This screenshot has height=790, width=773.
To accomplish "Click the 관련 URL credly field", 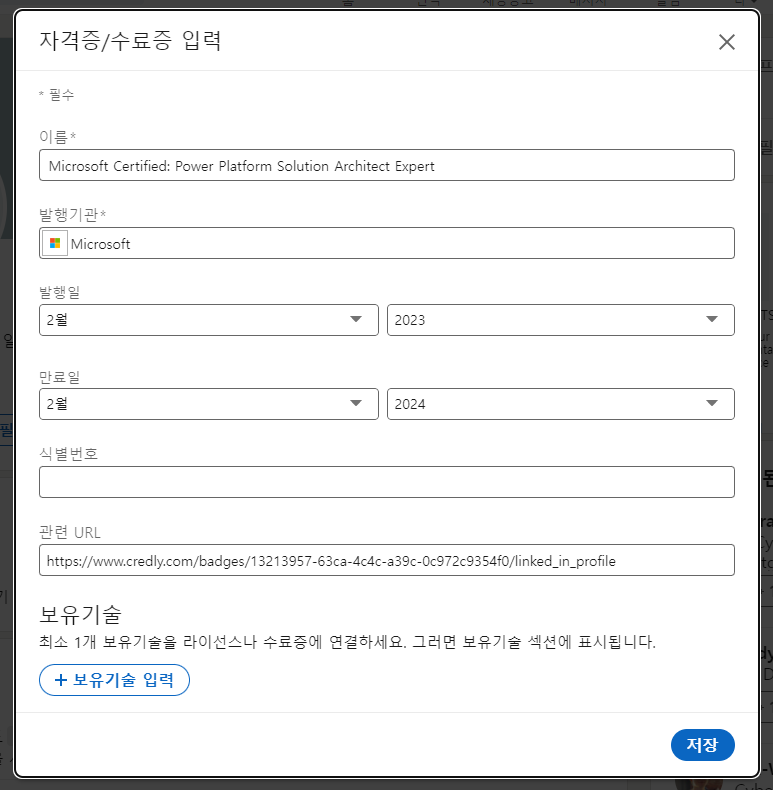I will tap(386, 560).
